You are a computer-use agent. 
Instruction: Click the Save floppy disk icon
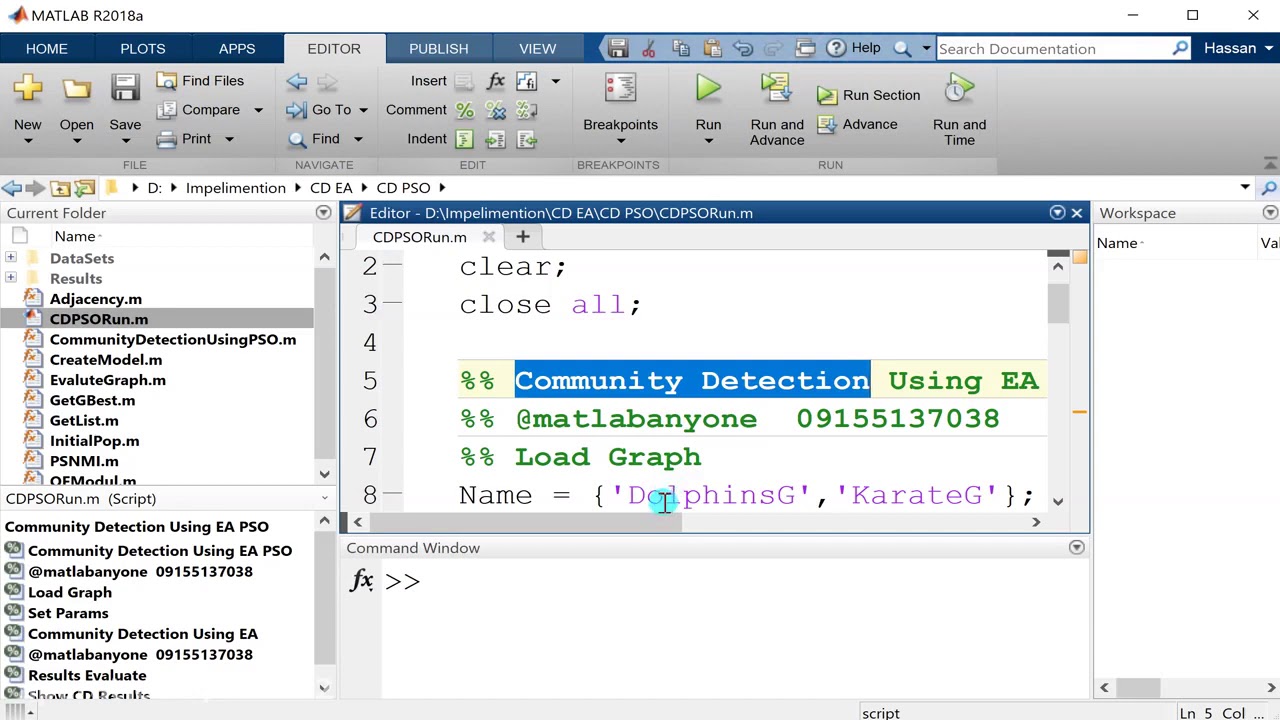tap(125, 89)
